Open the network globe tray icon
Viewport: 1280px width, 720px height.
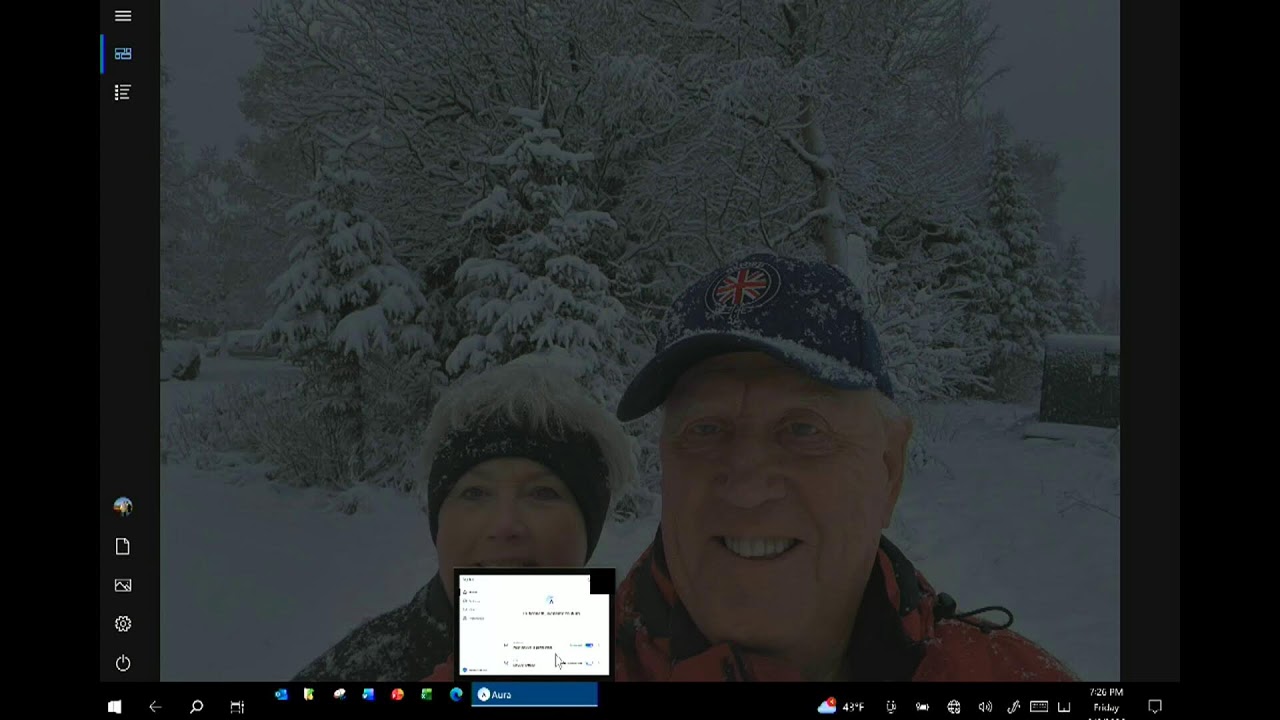click(x=954, y=707)
